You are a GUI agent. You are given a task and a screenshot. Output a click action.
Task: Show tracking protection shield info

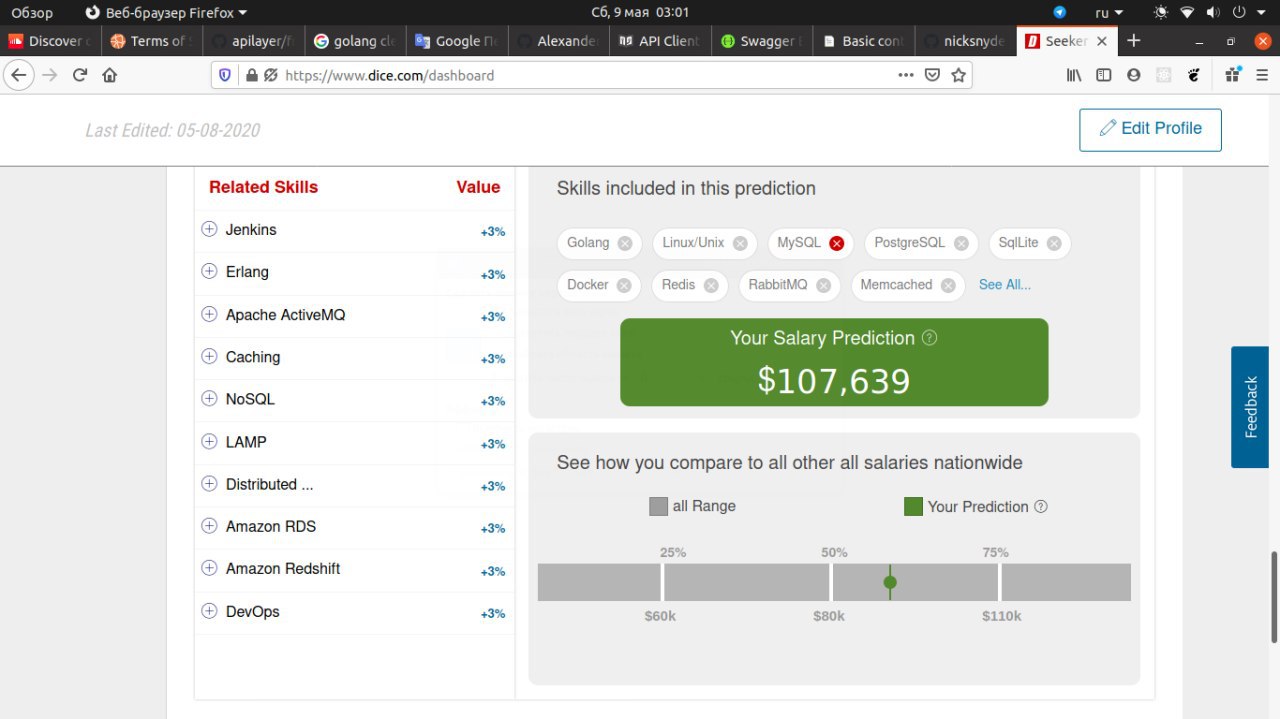point(225,75)
